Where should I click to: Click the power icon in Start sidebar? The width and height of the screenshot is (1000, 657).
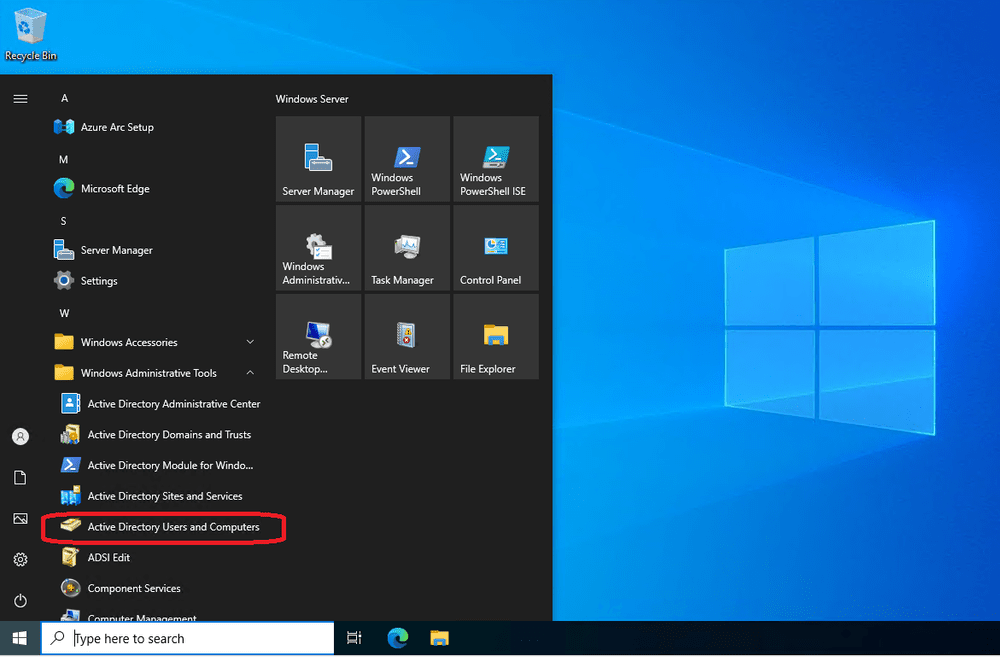click(20, 600)
